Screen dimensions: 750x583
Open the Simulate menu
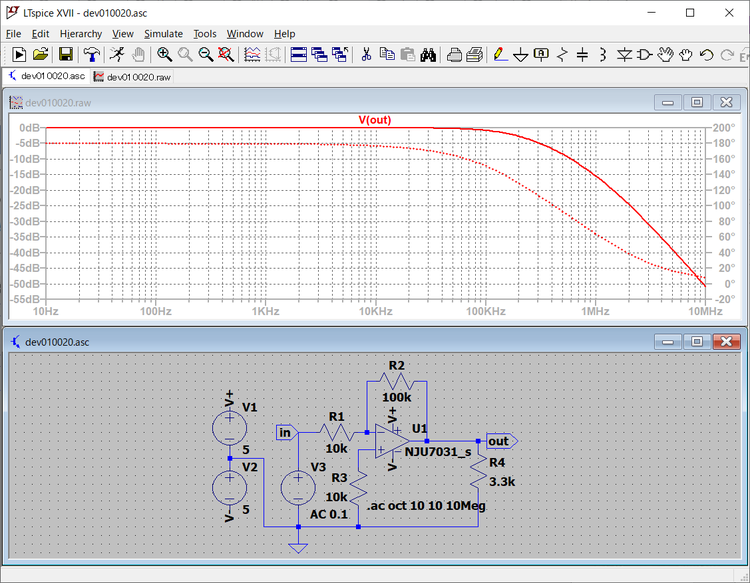click(163, 34)
